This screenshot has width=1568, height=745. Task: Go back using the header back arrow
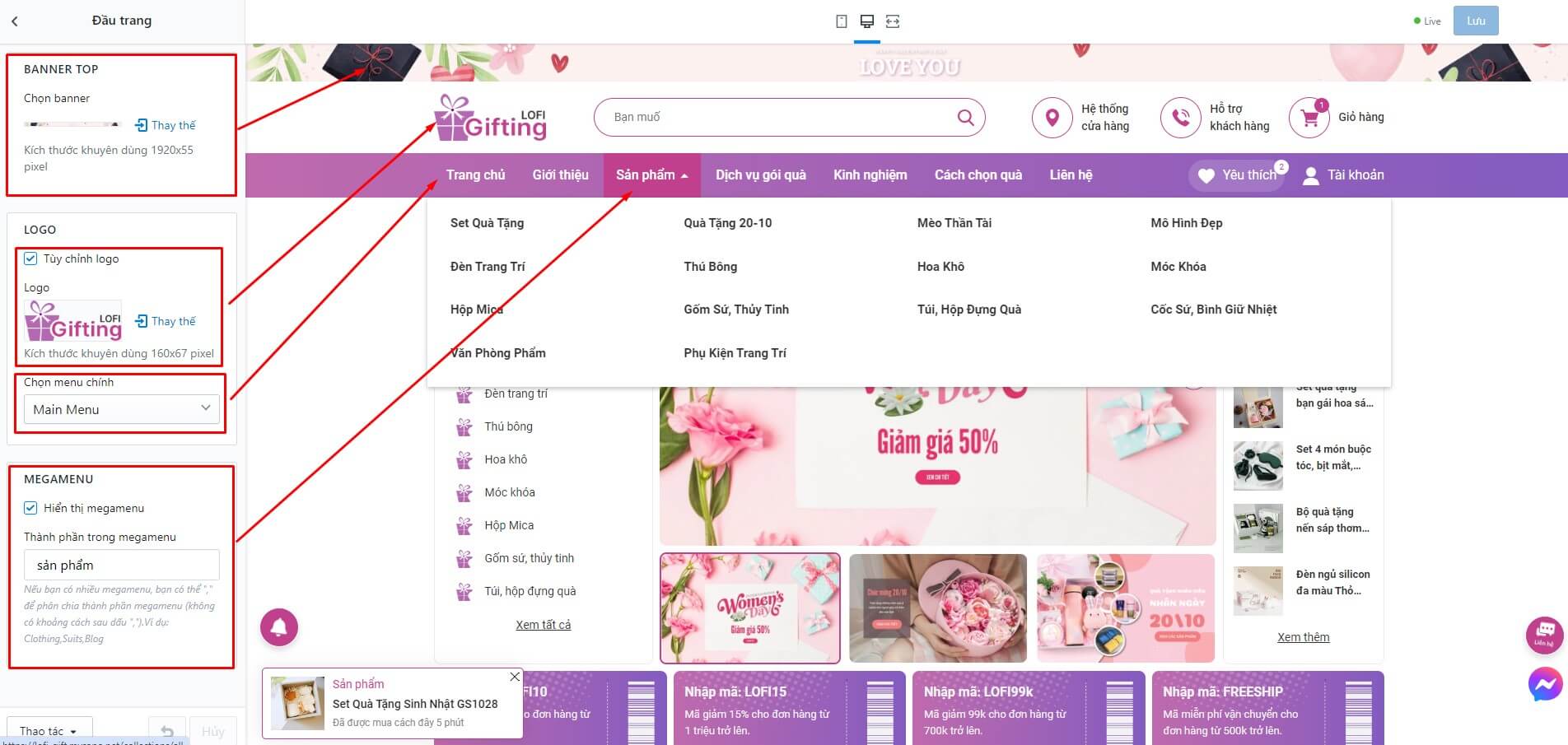click(15, 21)
